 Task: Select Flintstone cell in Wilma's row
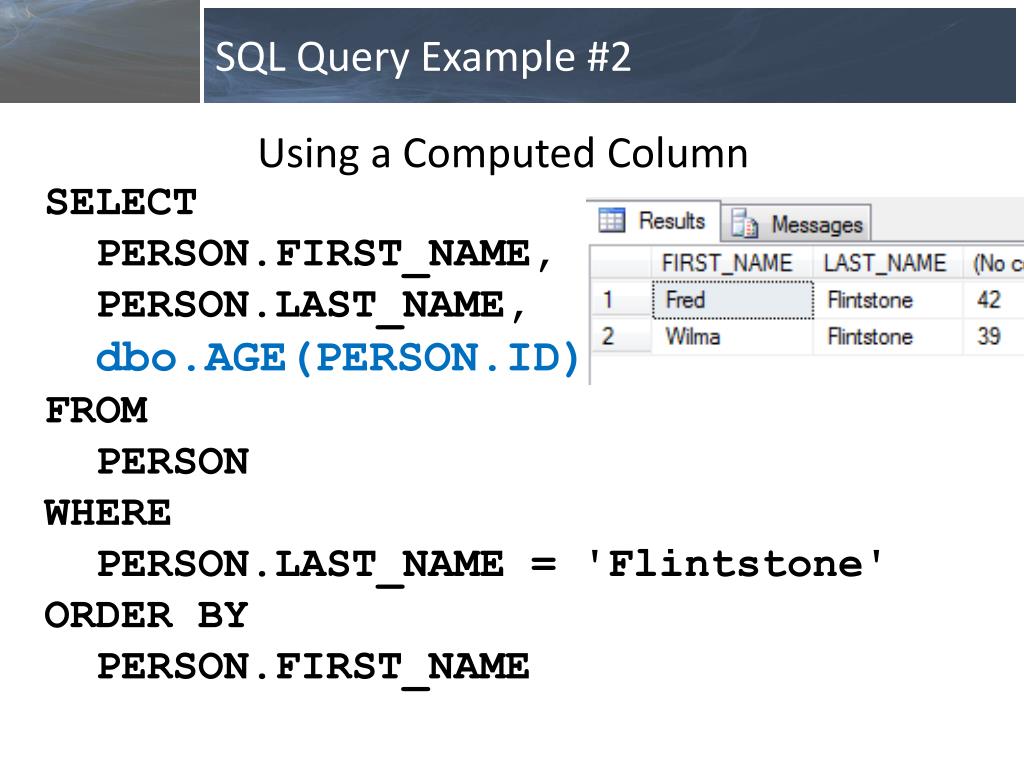[888, 336]
